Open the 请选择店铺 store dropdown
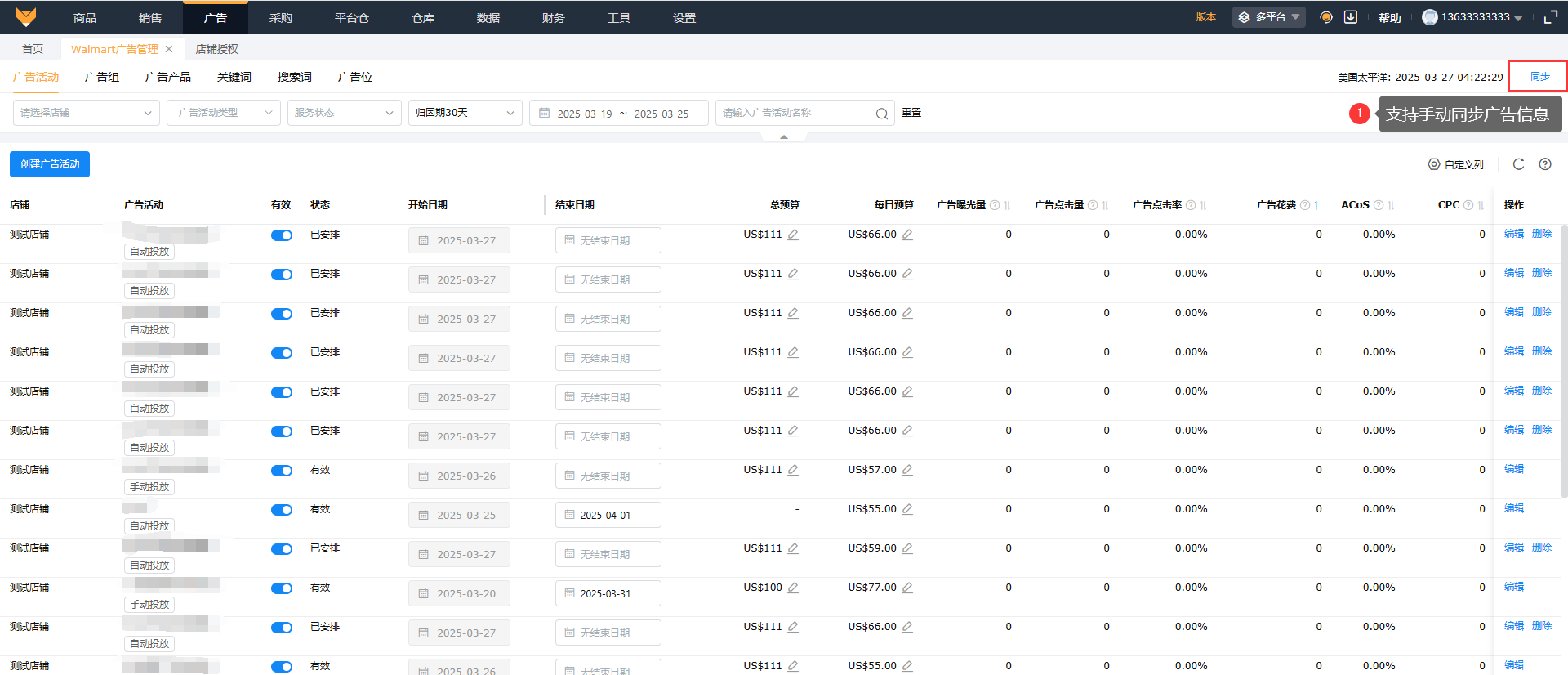The image size is (1568, 675). (86, 113)
